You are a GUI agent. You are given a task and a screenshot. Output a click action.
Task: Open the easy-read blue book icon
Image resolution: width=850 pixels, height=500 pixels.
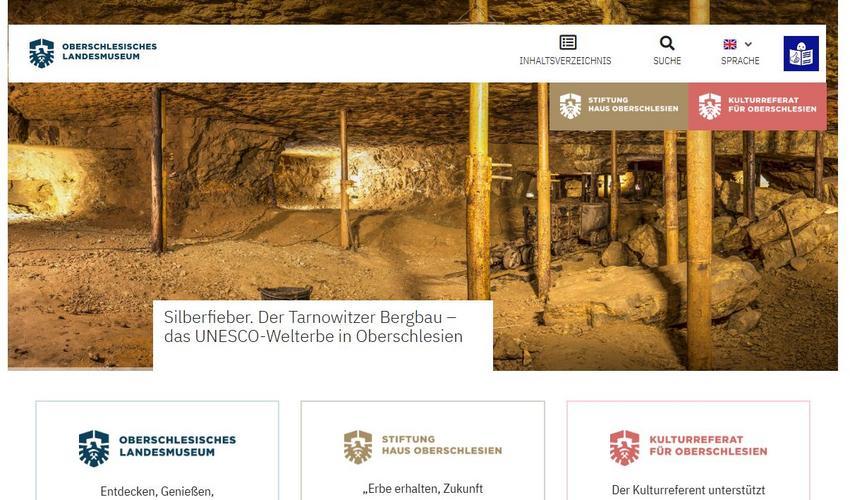[801, 53]
